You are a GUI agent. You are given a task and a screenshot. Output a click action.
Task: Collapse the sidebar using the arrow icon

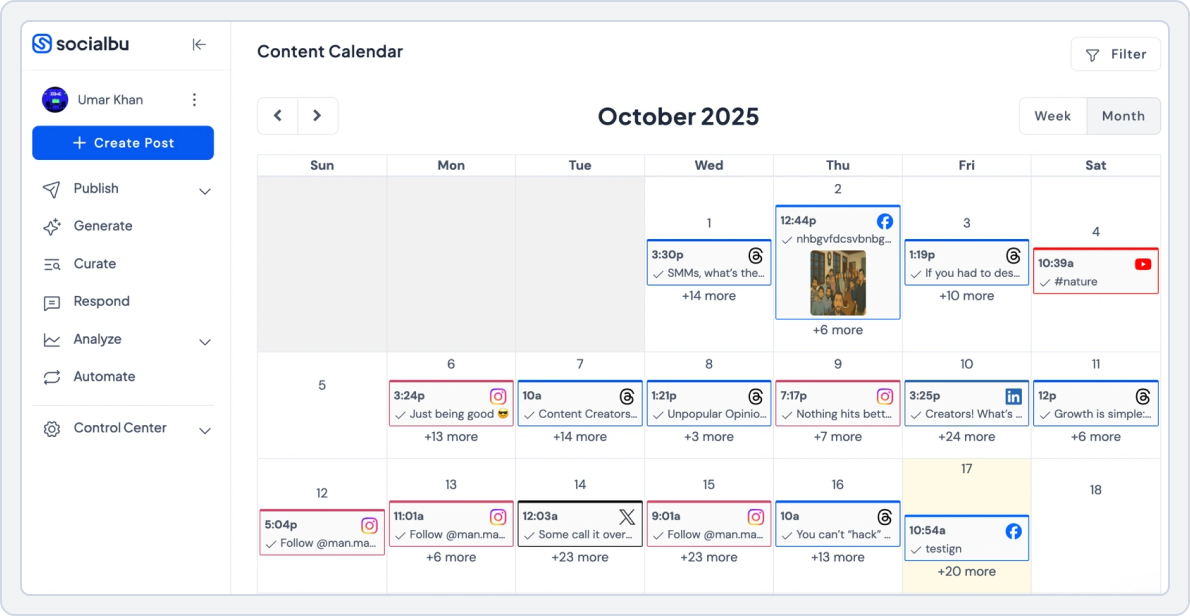point(199,44)
